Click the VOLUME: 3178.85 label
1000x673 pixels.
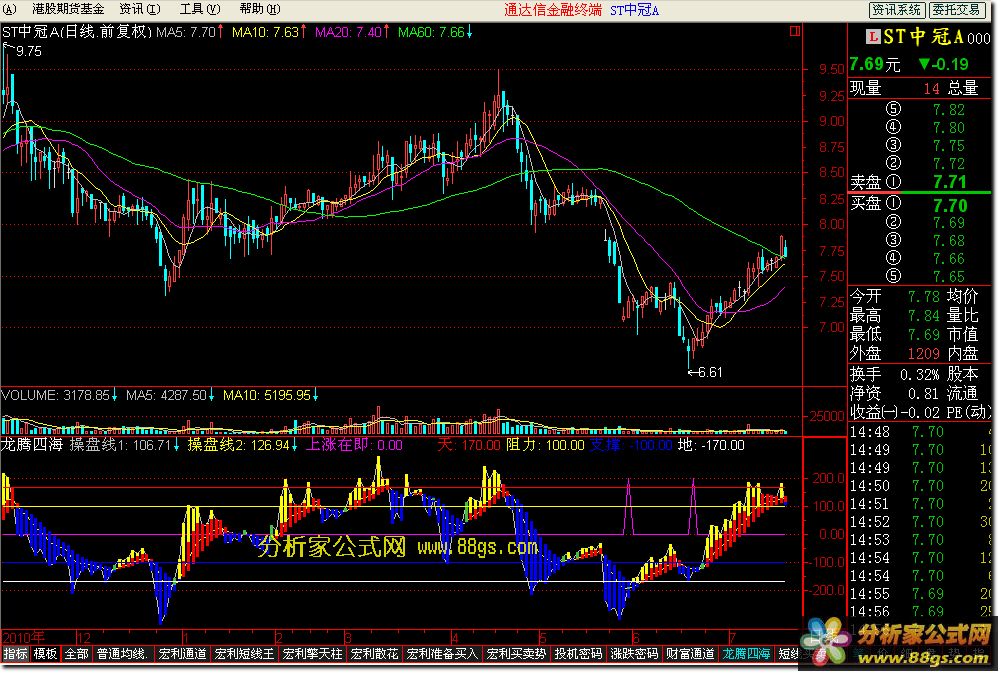pyautogui.click(x=59, y=396)
